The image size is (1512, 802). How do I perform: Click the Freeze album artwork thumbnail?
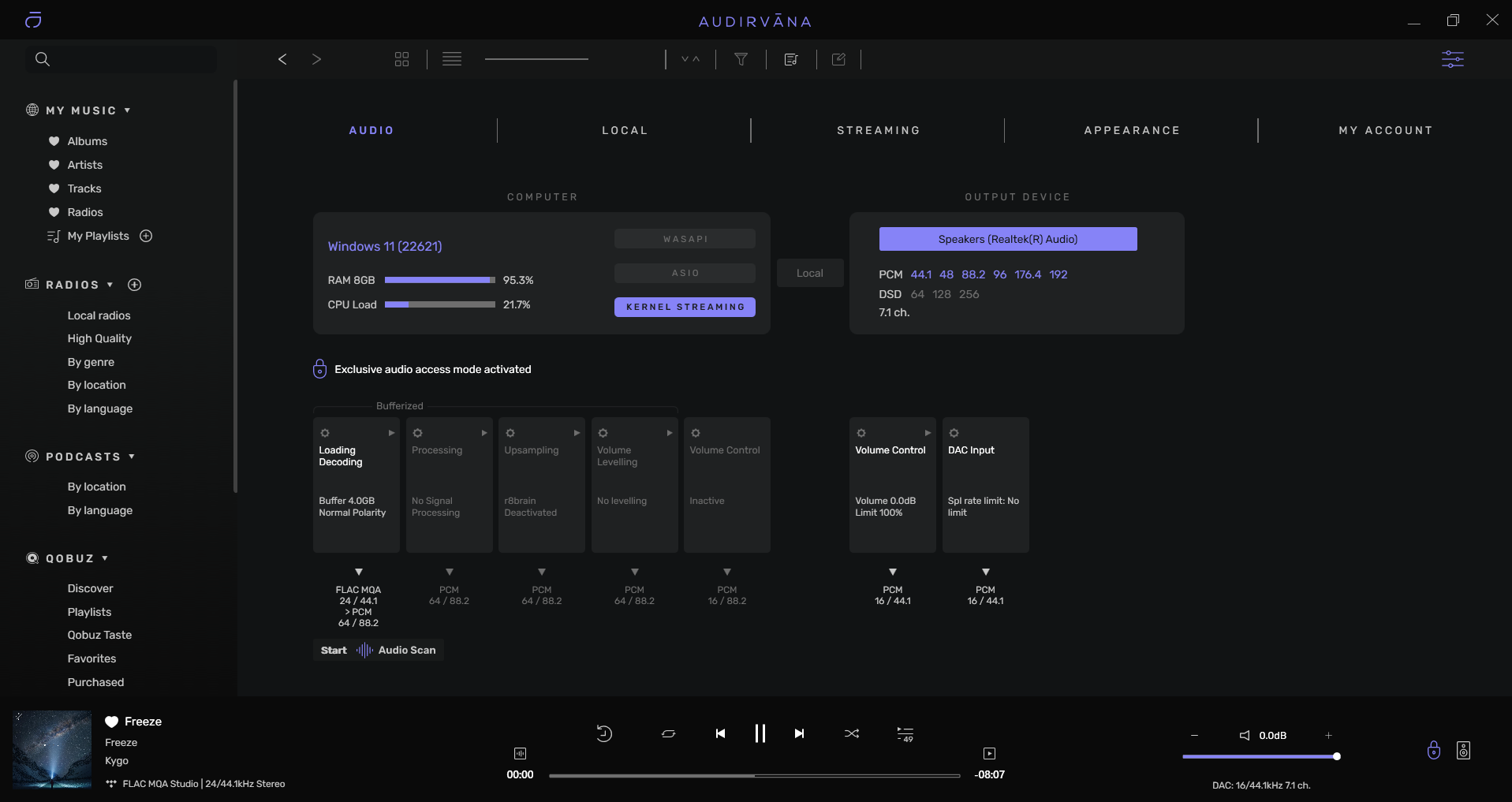[52, 750]
